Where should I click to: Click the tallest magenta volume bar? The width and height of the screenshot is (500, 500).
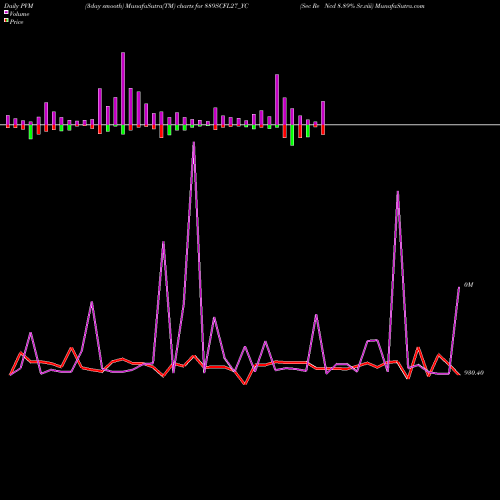click(x=123, y=89)
